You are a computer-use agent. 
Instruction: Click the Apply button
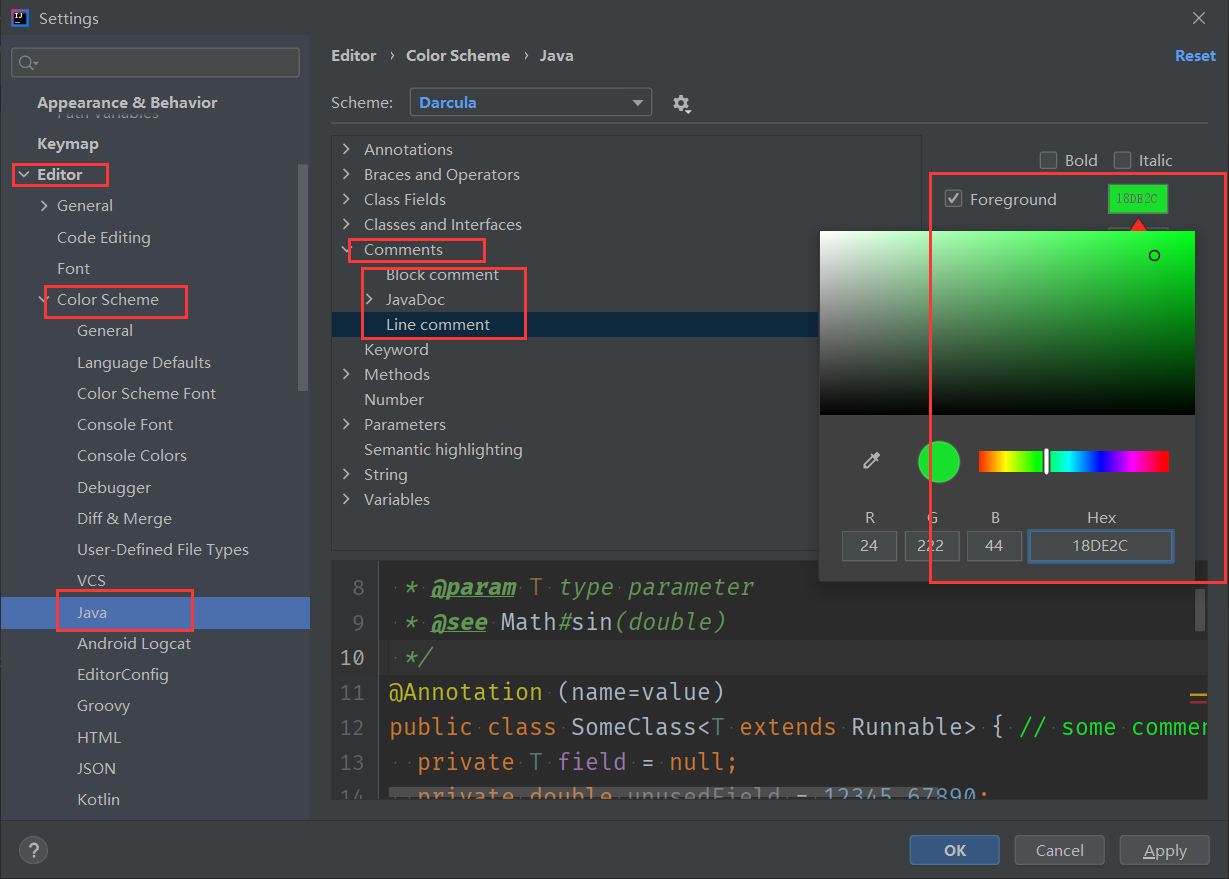coord(1165,850)
